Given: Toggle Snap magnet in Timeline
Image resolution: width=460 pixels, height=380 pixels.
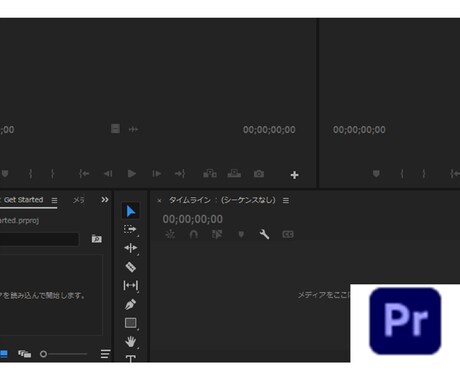Looking at the screenshot, I should [x=193, y=235].
